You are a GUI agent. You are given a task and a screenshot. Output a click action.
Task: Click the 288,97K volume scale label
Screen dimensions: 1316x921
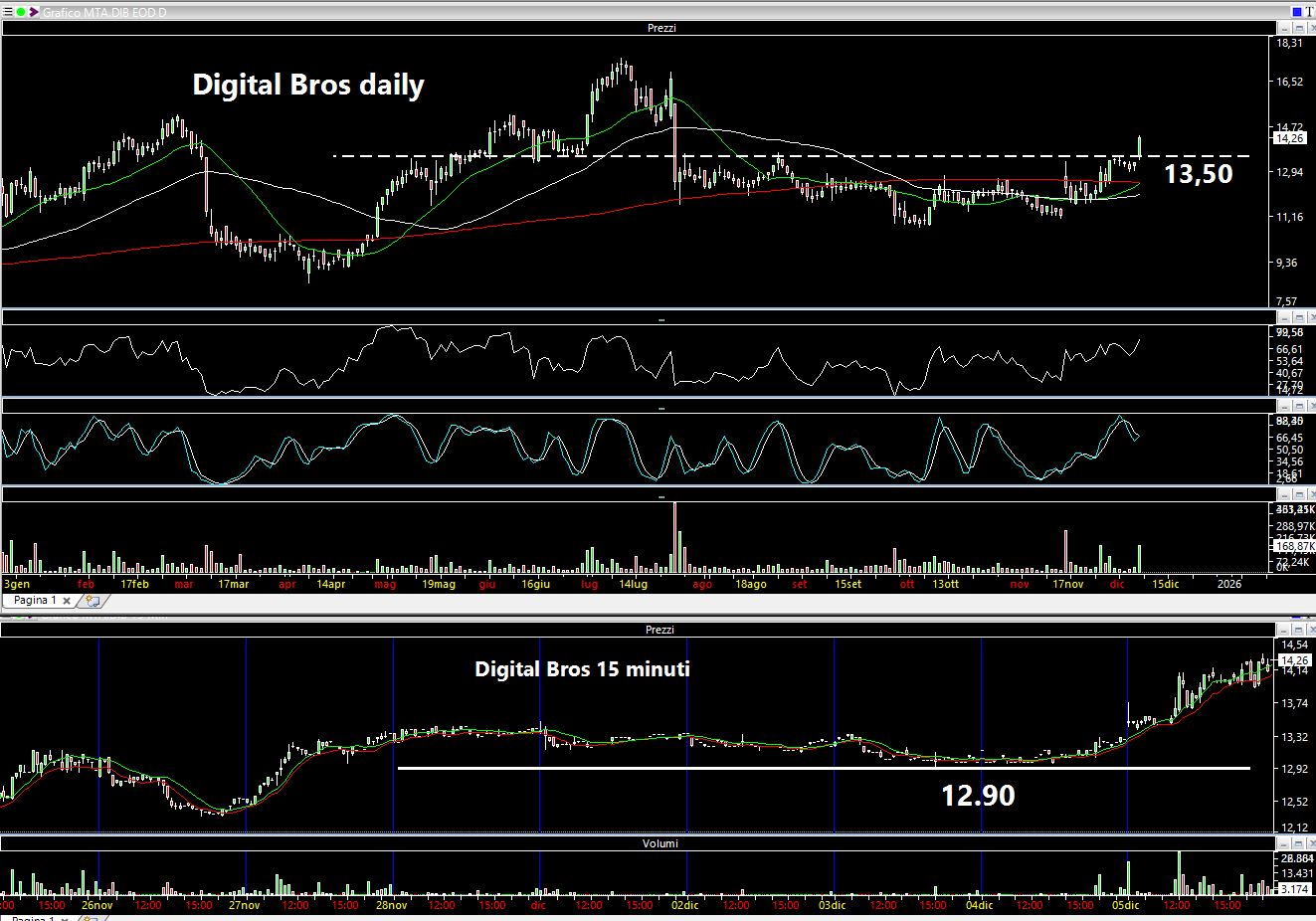pyautogui.click(x=1296, y=524)
